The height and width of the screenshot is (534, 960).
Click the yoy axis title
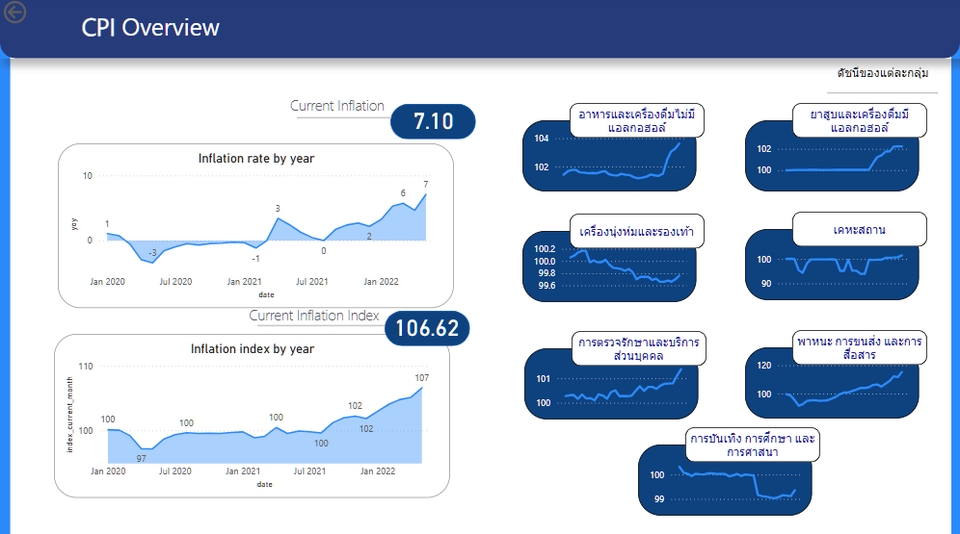(x=74, y=224)
